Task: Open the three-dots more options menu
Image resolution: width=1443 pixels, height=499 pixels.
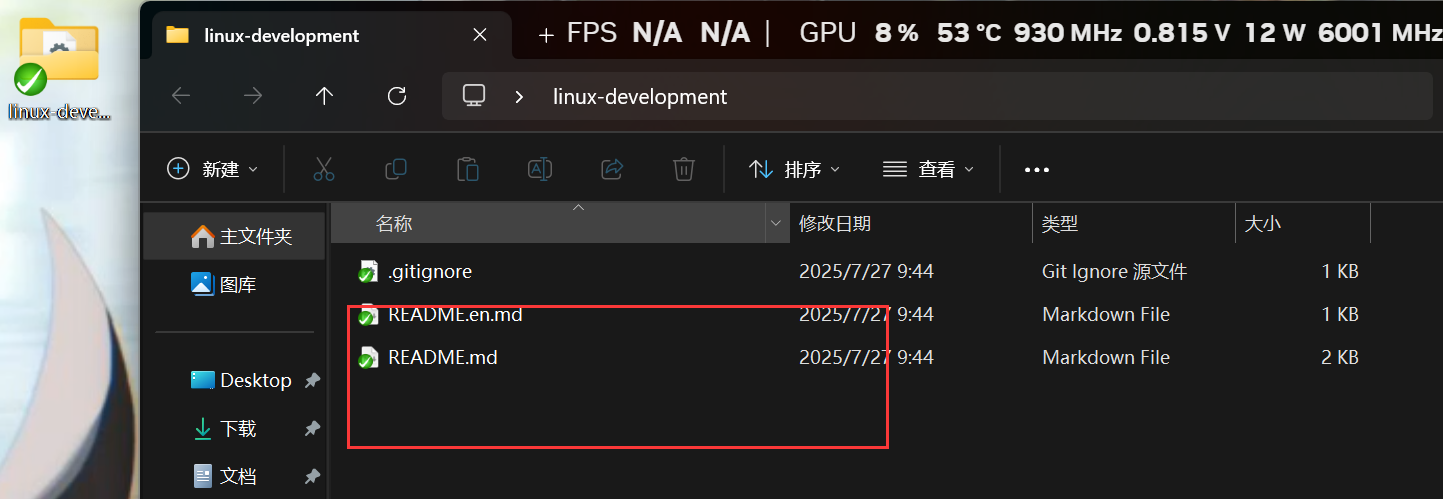Action: pos(1037,170)
